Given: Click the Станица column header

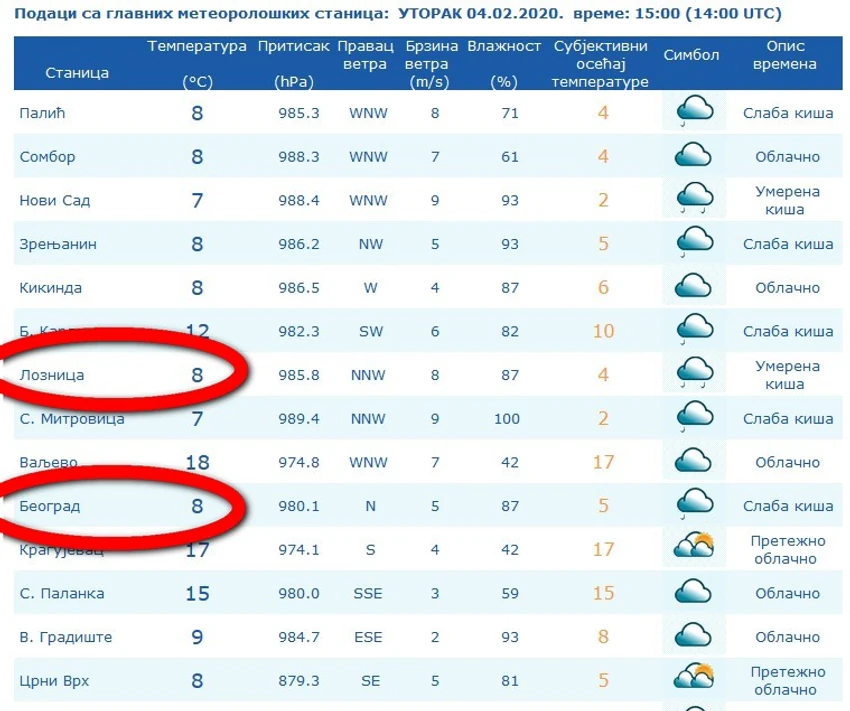Looking at the screenshot, I should coord(77,73).
